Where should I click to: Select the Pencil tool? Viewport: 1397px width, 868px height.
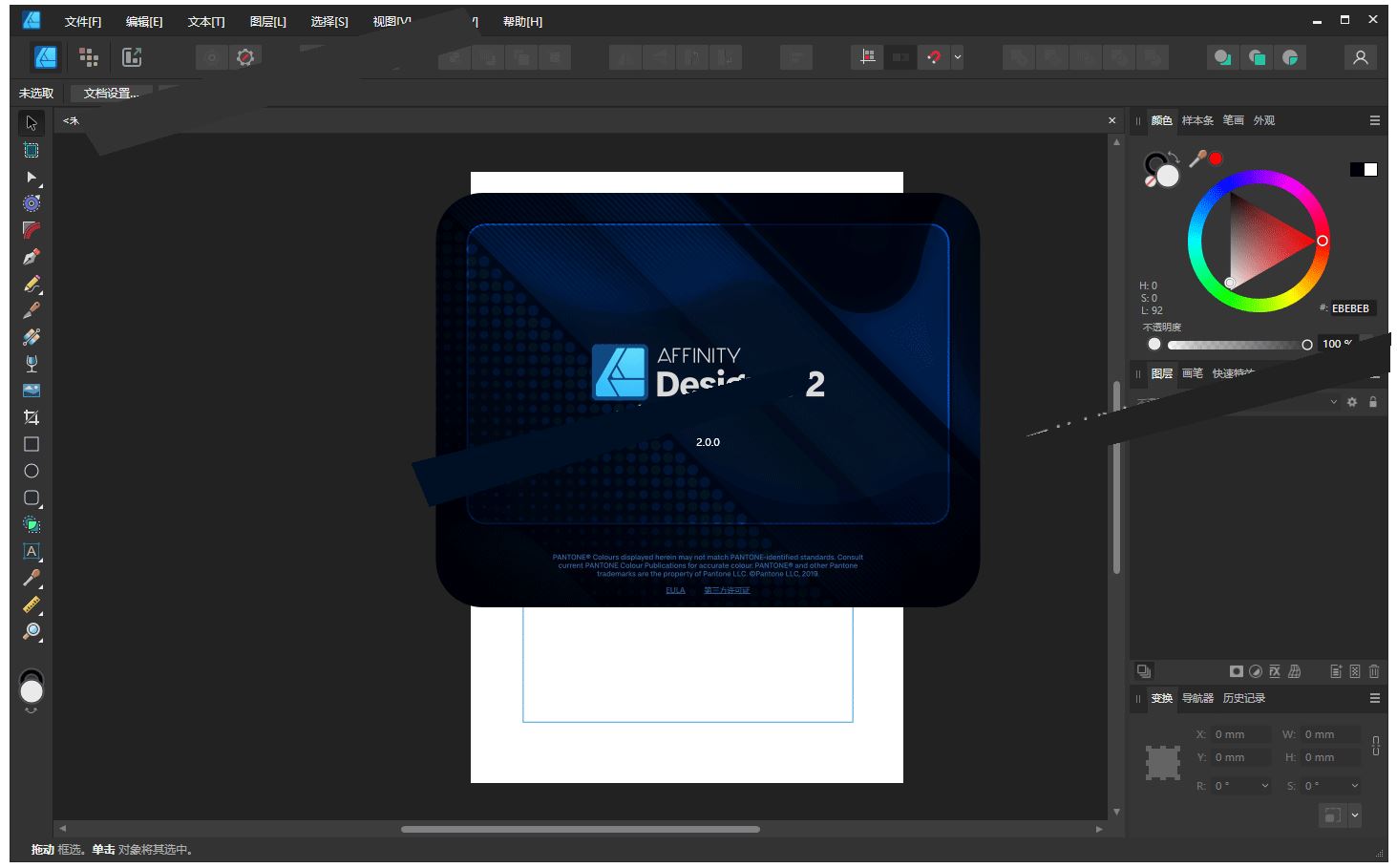32,284
